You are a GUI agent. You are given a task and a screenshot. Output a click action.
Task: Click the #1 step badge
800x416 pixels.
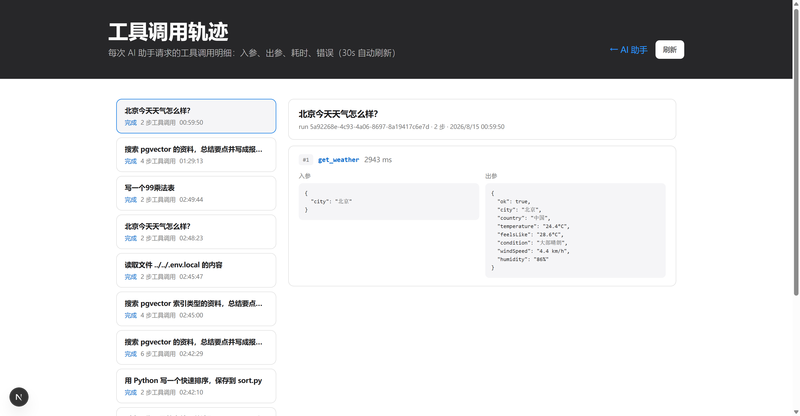(306, 160)
